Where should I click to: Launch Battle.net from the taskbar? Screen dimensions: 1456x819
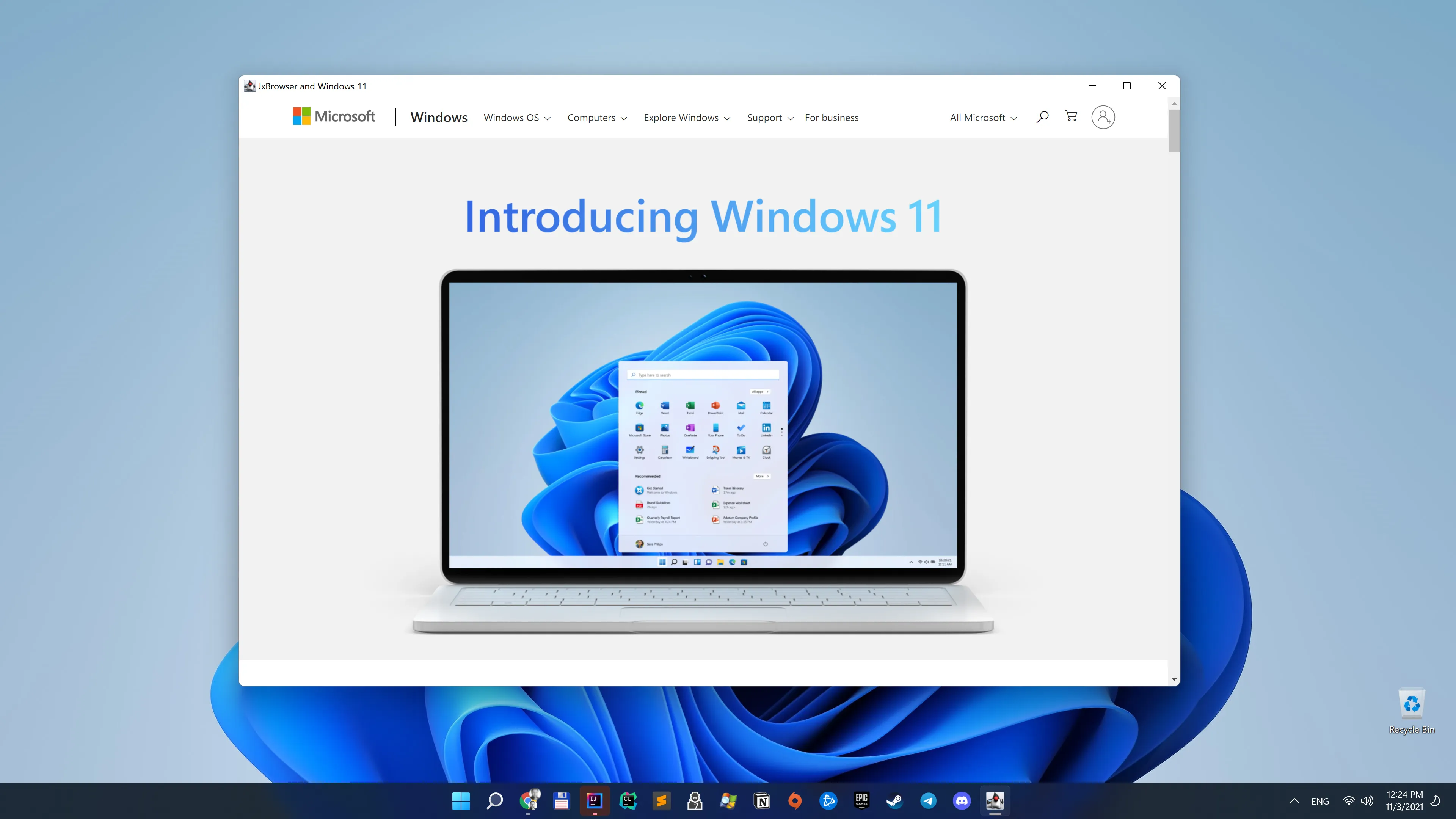(x=828, y=800)
